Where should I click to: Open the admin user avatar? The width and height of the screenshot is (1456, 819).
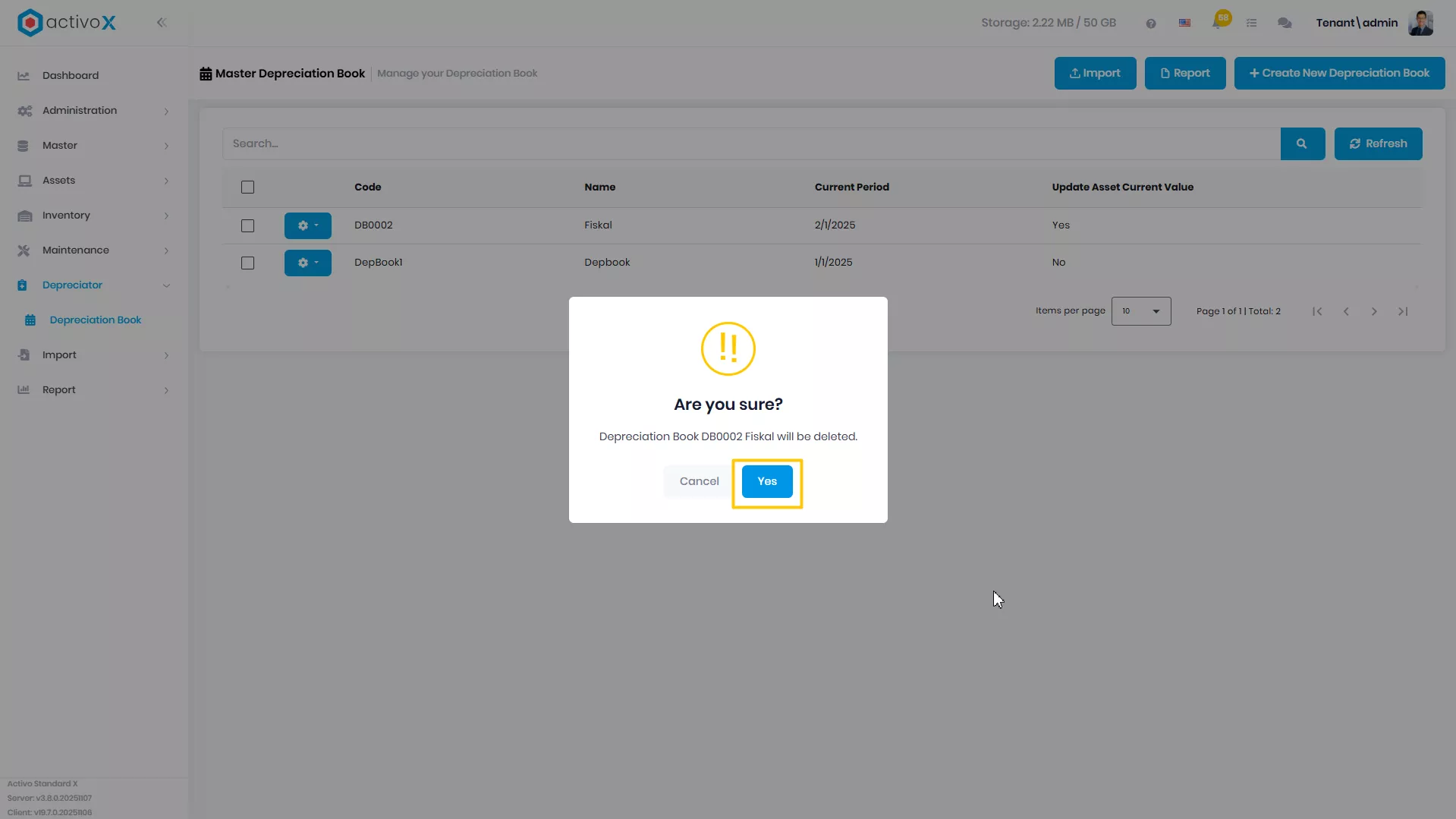click(1420, 23)
